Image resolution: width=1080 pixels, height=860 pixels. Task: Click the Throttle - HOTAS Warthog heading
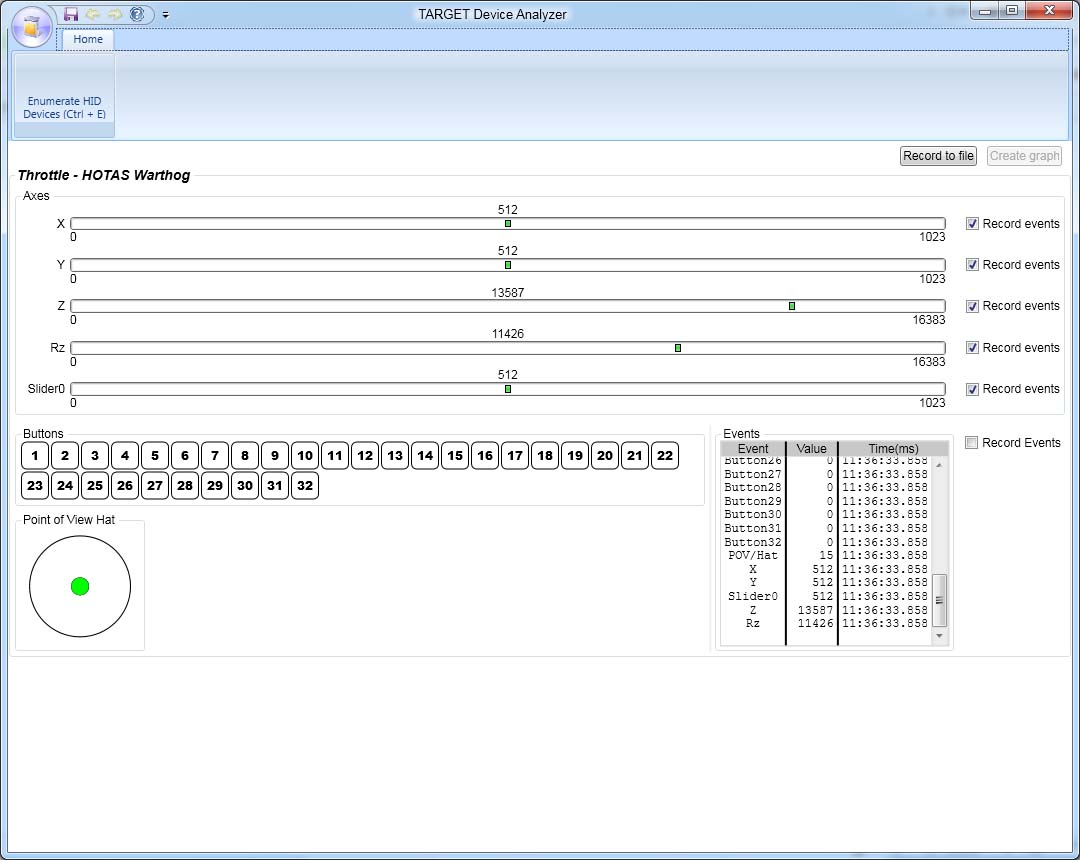pos(104,175)
